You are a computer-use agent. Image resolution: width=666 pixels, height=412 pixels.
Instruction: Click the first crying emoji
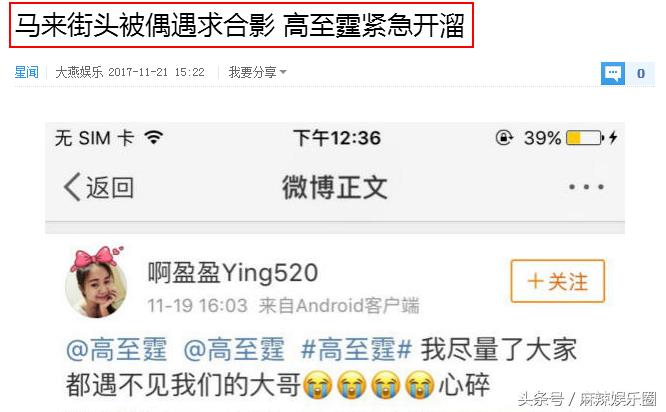[x=318, y=384]
